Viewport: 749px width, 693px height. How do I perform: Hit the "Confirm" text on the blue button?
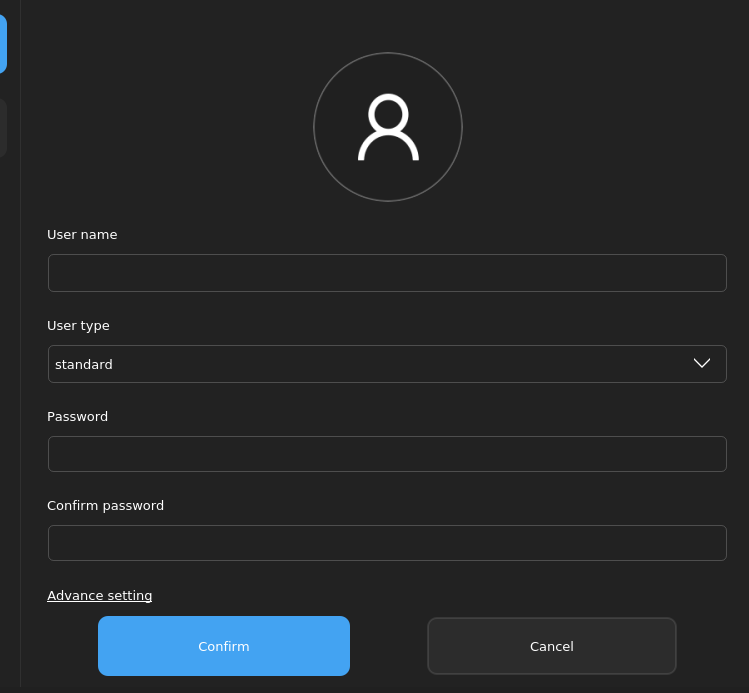coord(224,647)
